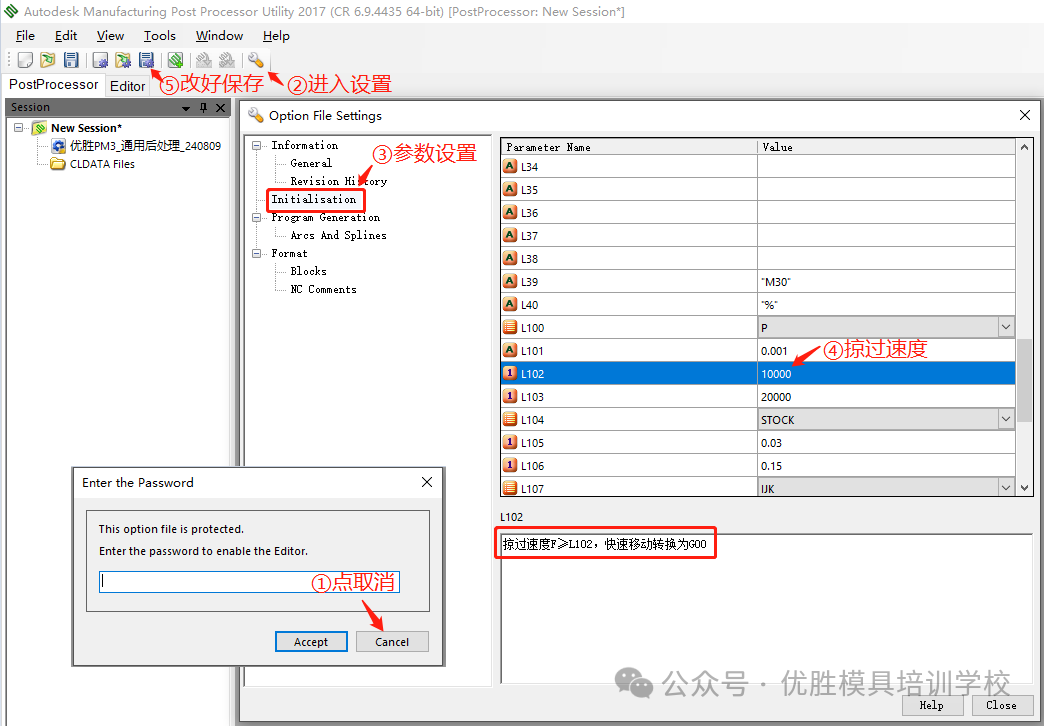Screen dimensions: 1044x726
Task: Select Blocks under Format
Action: (308, 271)
